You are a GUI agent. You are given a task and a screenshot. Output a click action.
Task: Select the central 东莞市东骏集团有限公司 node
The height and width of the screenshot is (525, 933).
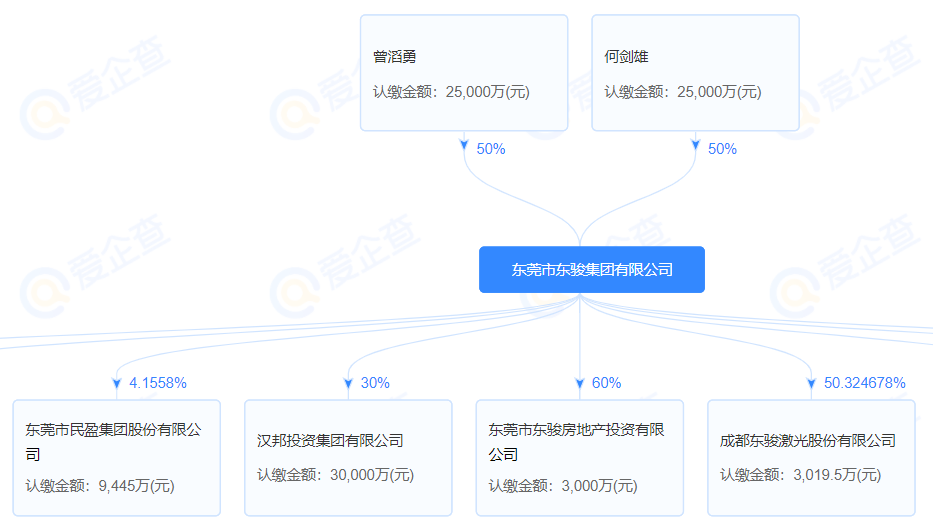coord(592,270)
